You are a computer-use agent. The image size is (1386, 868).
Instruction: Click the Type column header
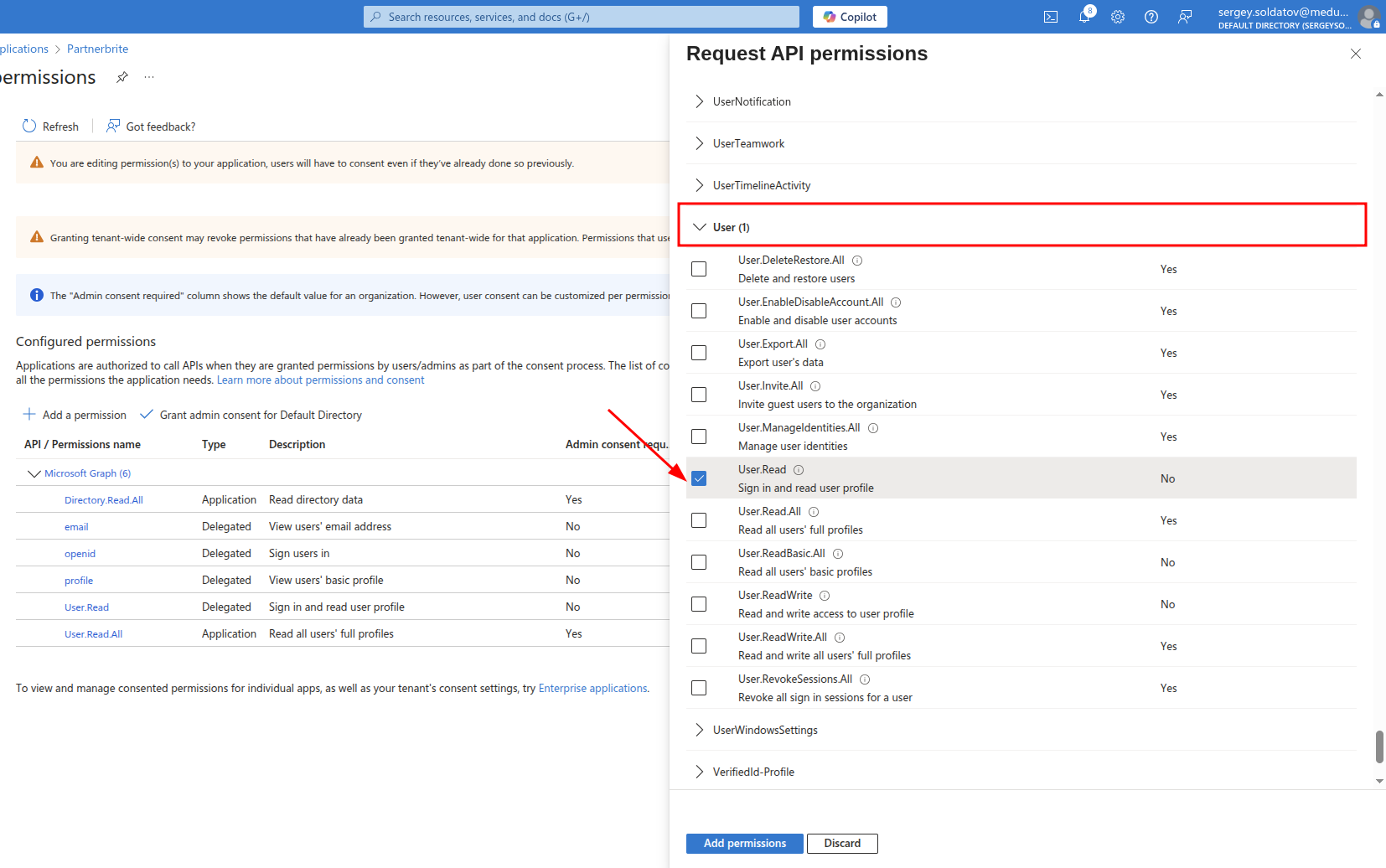(214, 445)
